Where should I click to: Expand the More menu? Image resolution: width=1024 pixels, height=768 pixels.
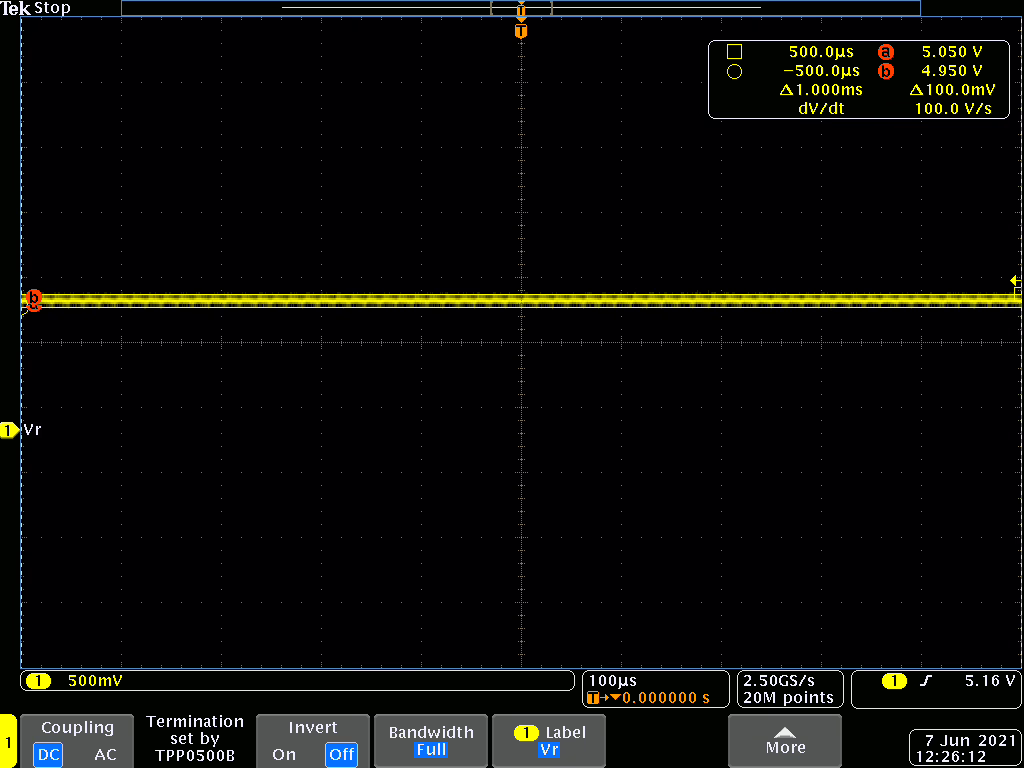click(785, 741)
